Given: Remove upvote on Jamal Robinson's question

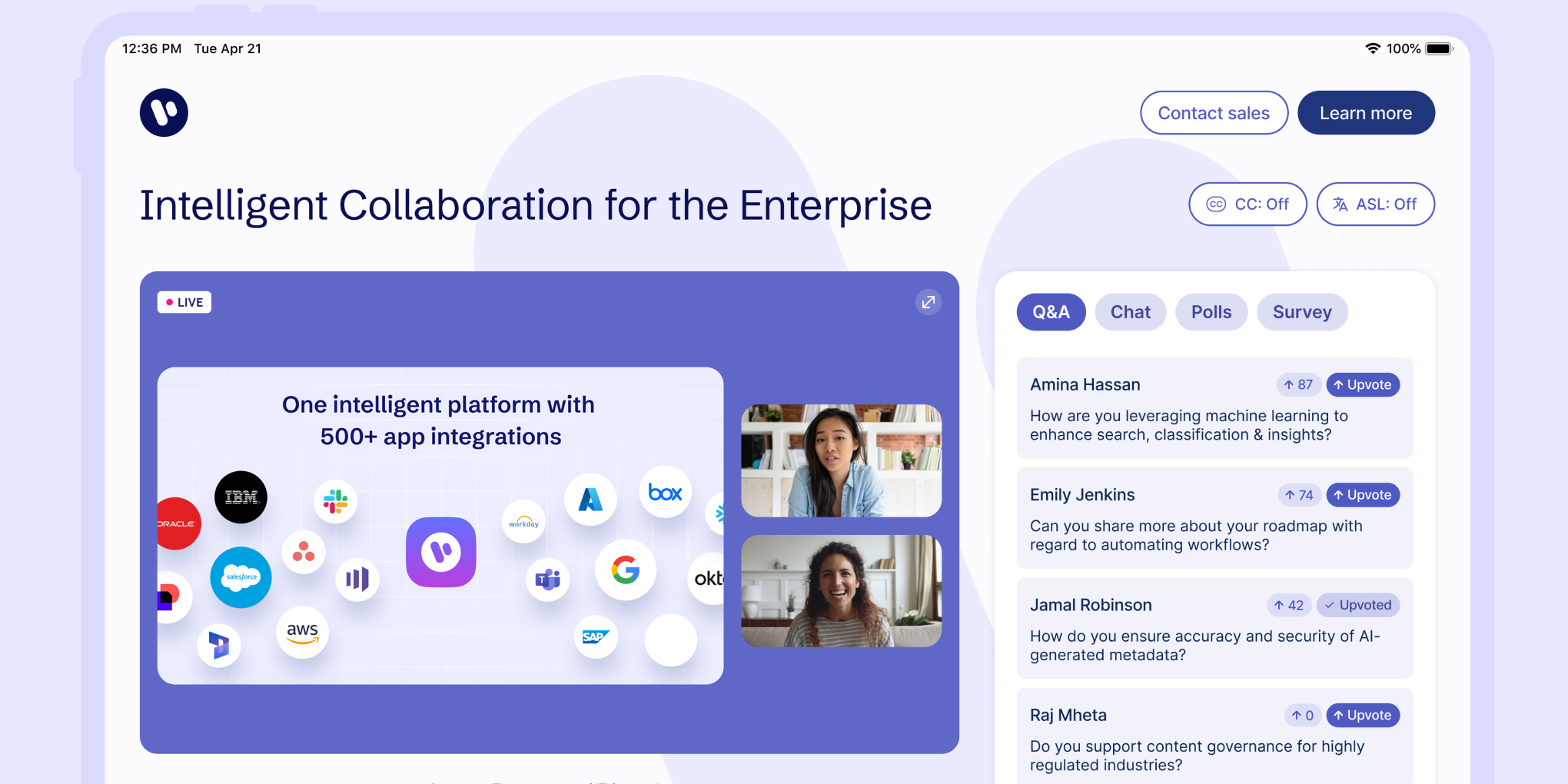Looking at the screenshot, I should tap(1357, 605).
